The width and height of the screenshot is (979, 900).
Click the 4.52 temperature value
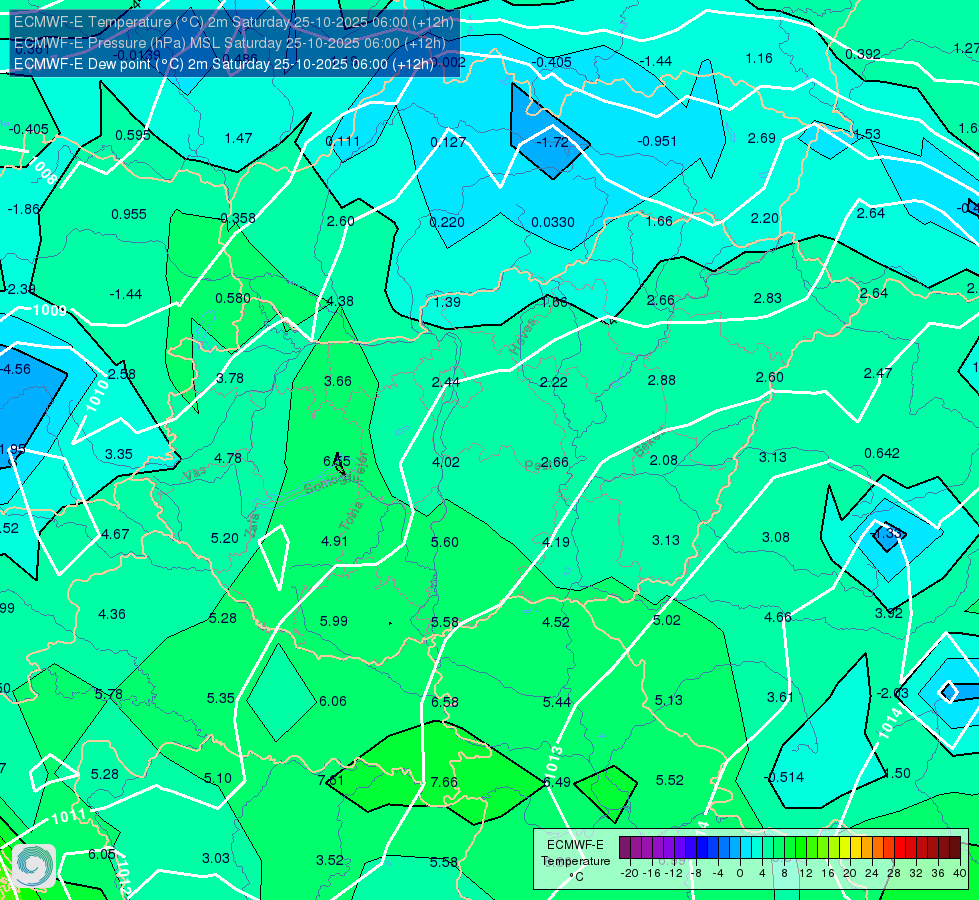[x=556, y=622]
